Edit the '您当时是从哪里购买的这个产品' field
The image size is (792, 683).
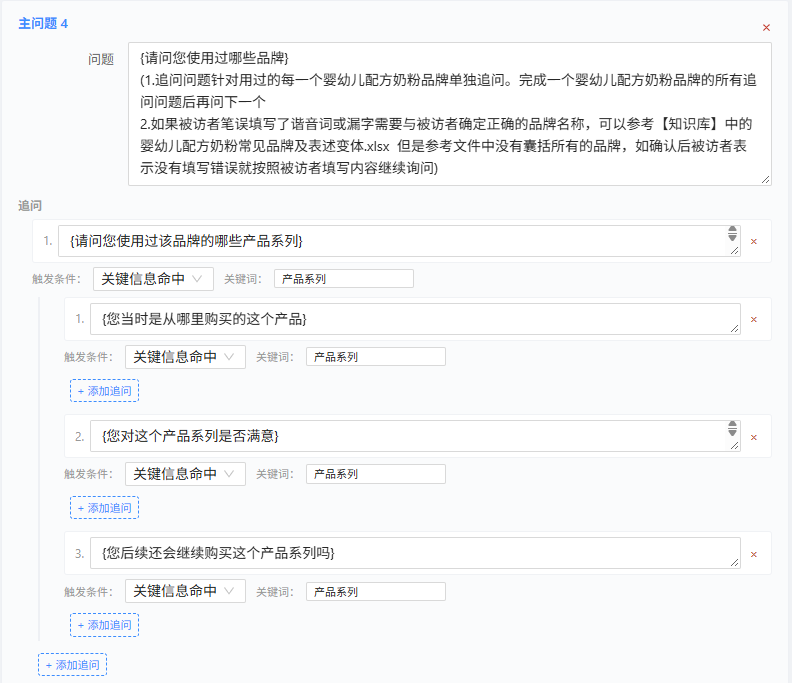pyautogui.click(x=415, y=319)
